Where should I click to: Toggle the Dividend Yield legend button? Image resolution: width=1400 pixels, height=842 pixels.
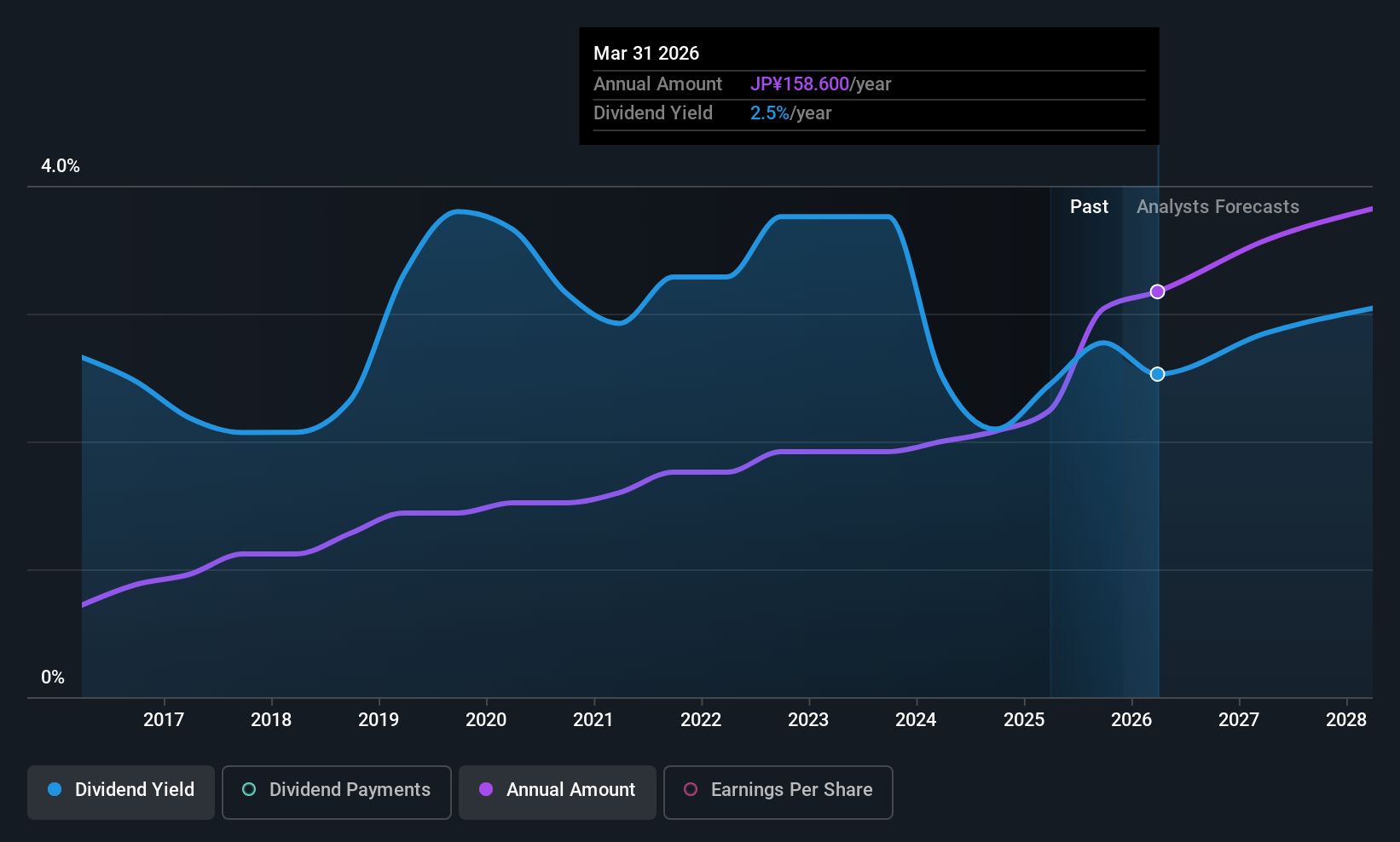(x=121, y=792)
